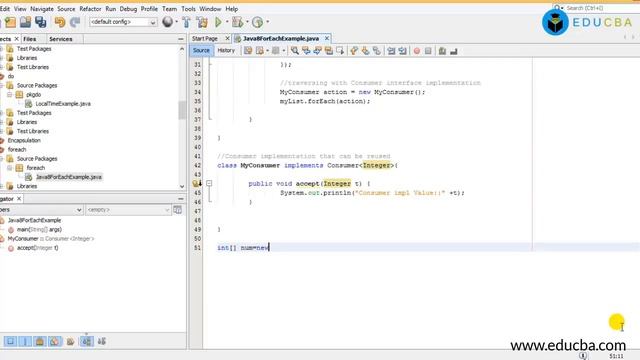This screenshot has width=640, height=360.
Task: Click the Undo toolbar icon
Action: coord(60,22)
